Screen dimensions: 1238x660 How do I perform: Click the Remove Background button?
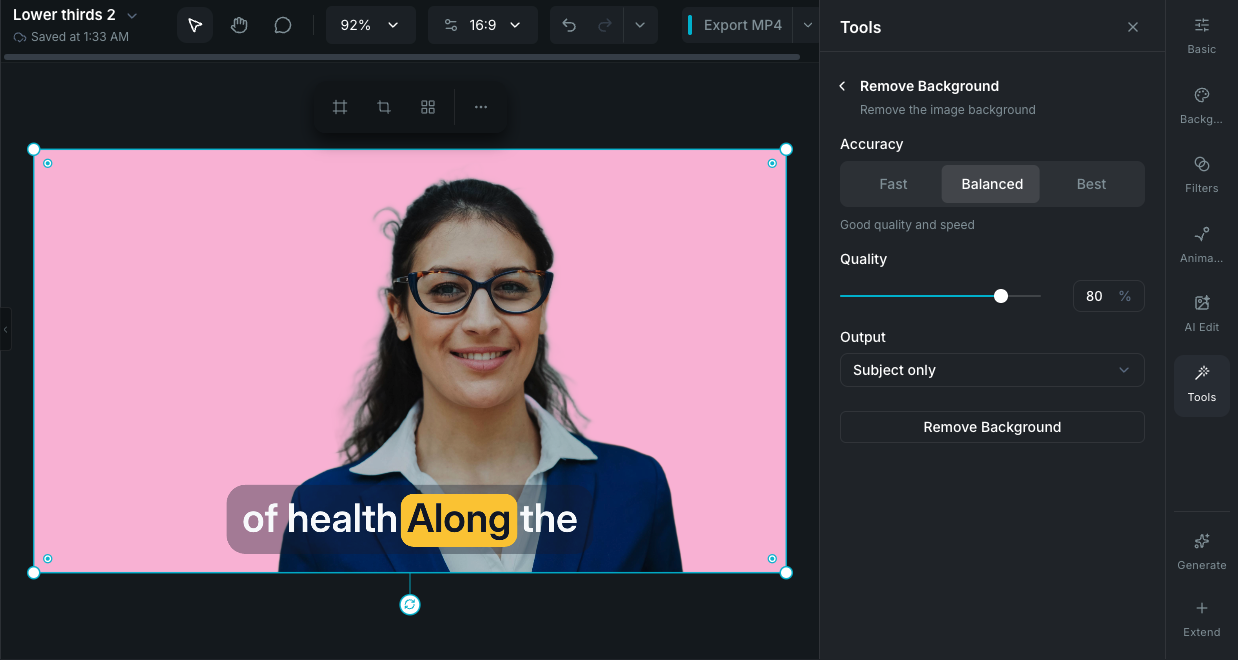click(x=991, y=427)
